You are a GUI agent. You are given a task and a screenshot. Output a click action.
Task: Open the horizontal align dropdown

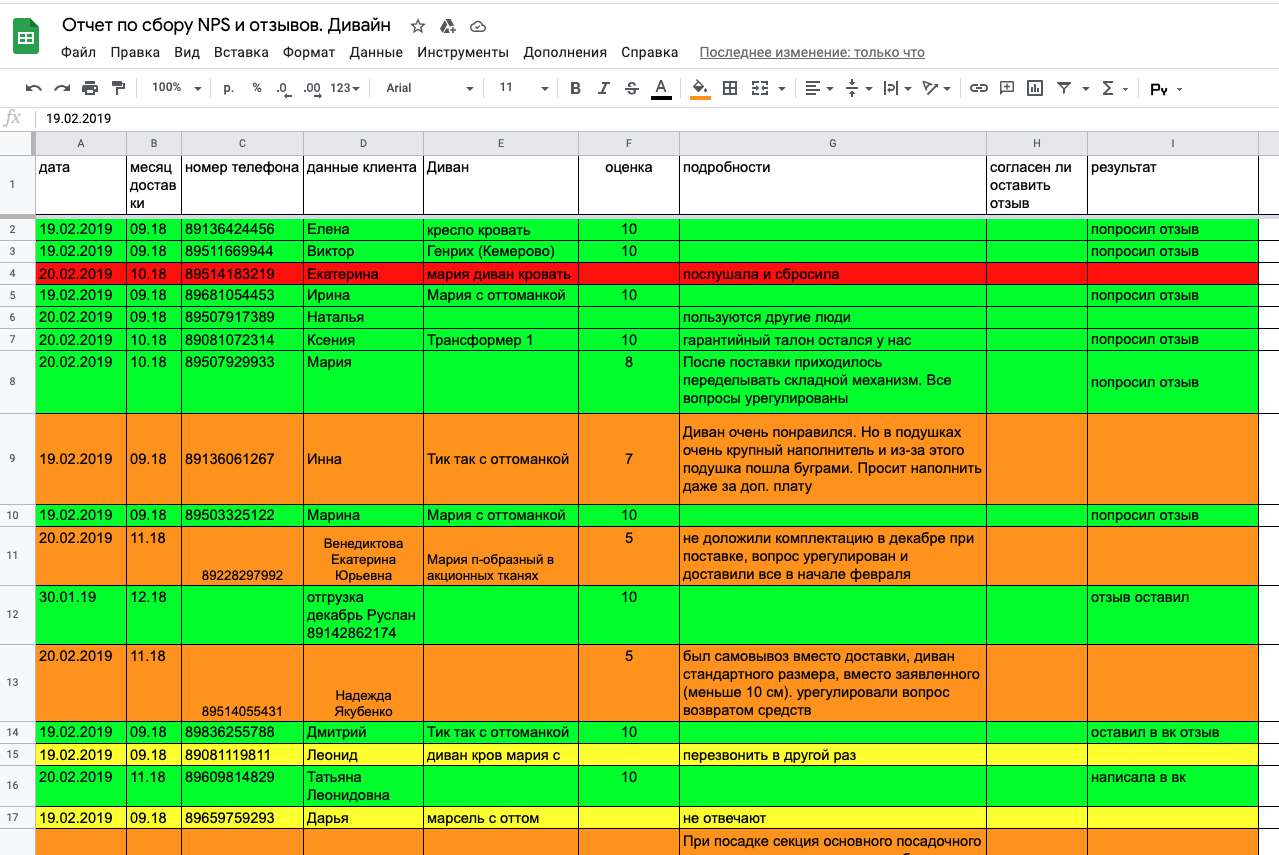coord(820,88)
